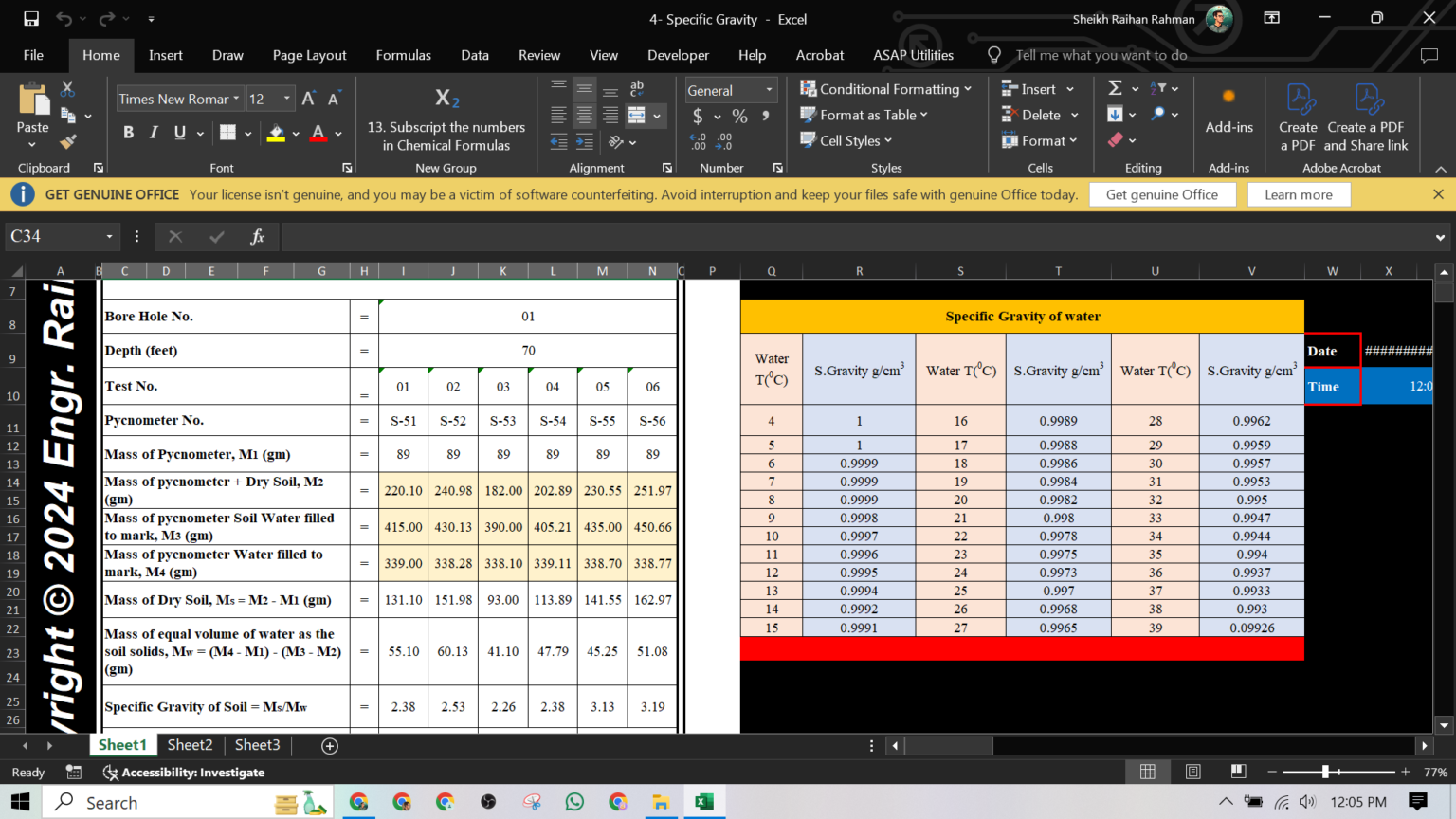Open the Formulas ribbon tab
Screen dimensions: 1456x819
click(403, 56)
